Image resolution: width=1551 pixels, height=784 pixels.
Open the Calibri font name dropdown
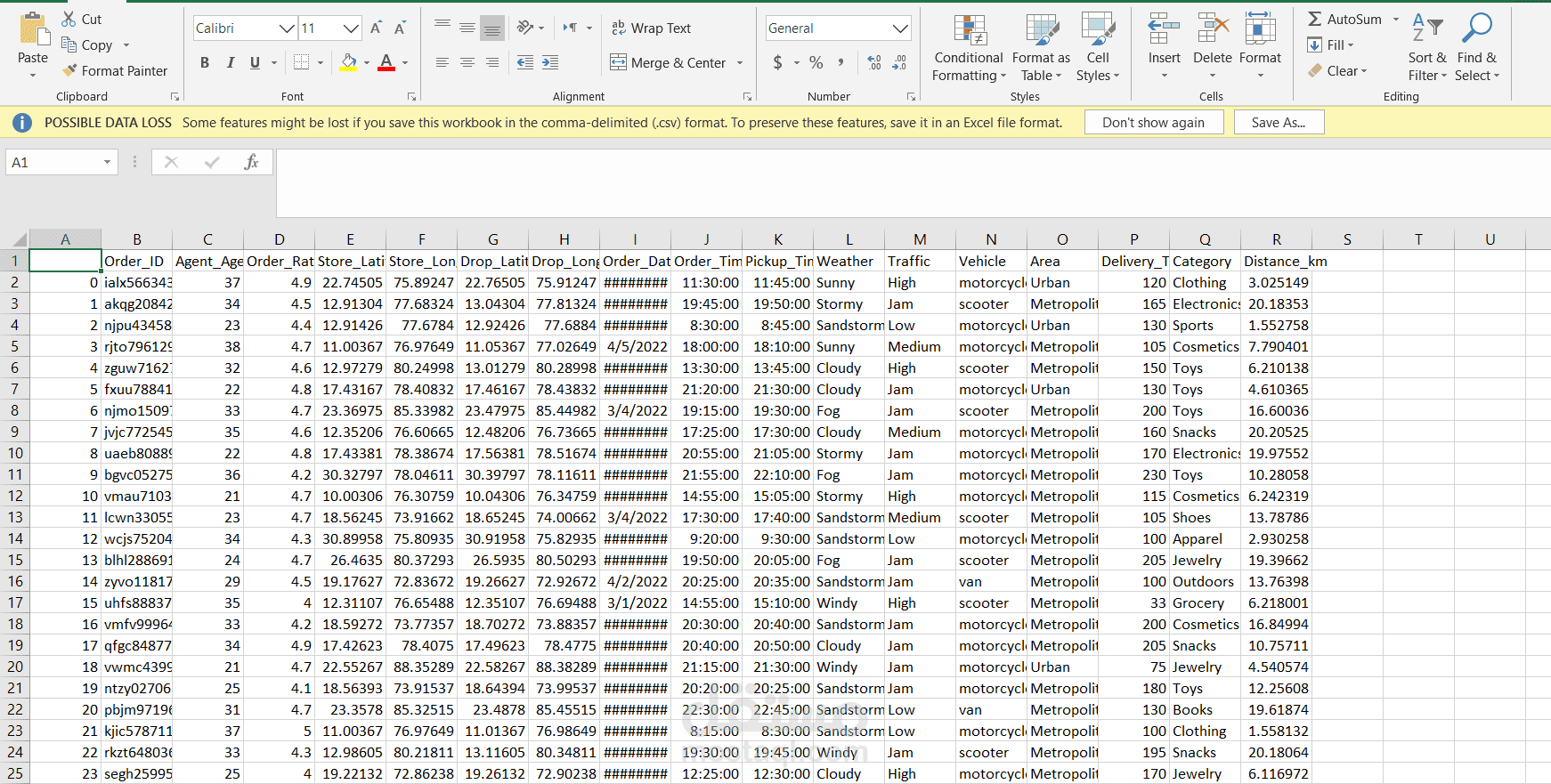[287, 28]
